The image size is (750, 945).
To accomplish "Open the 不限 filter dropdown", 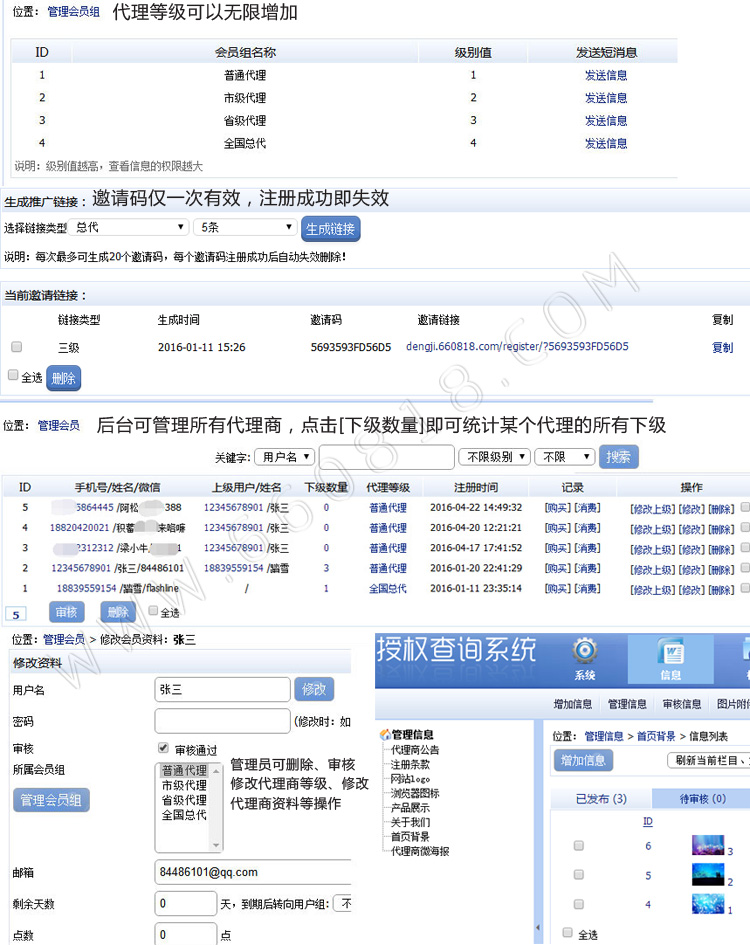I will point(564,457).
